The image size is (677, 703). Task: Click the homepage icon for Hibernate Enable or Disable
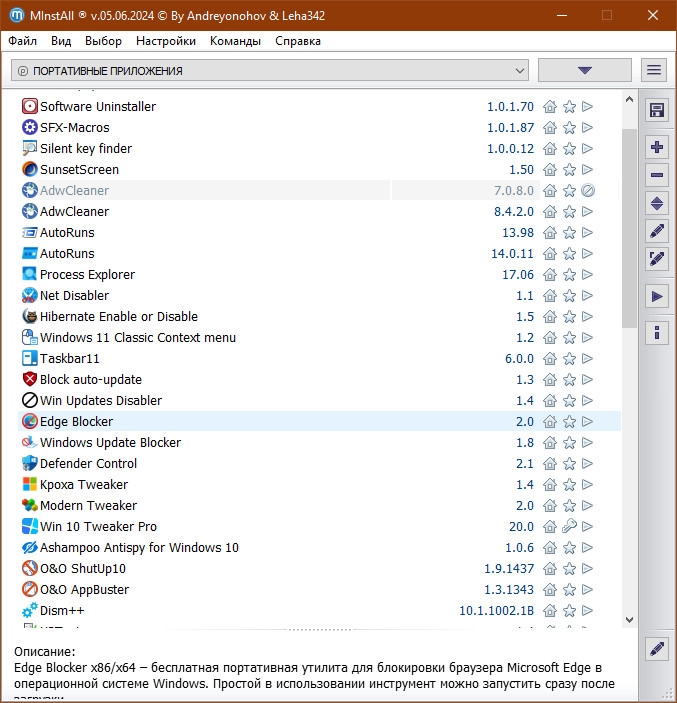click(x=550, y=317)
